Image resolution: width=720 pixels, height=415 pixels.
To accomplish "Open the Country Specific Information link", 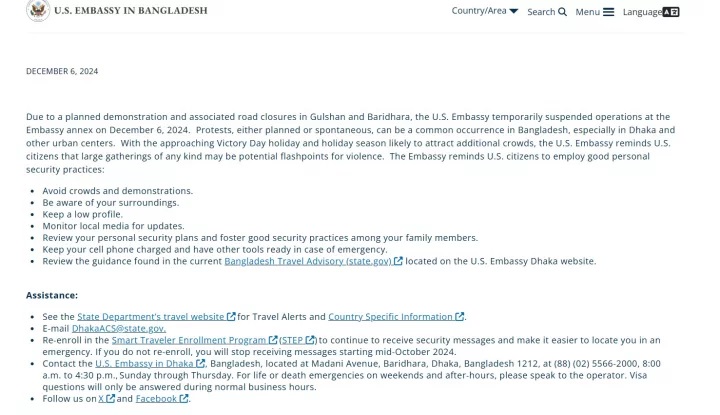I will (390, 317).
